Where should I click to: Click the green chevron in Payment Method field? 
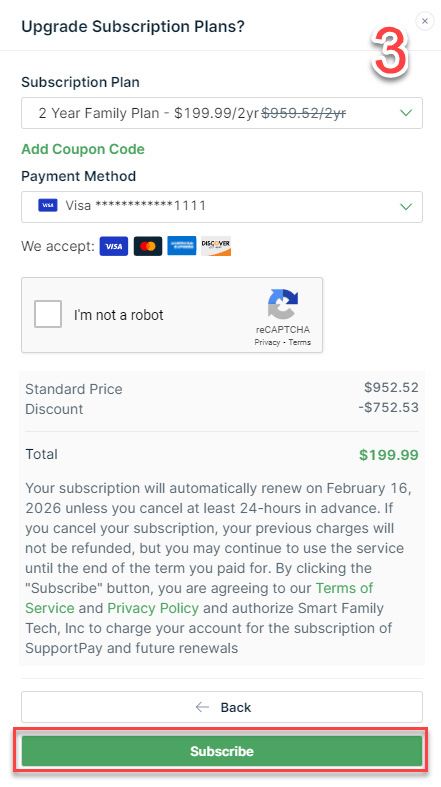coord(405,207)
